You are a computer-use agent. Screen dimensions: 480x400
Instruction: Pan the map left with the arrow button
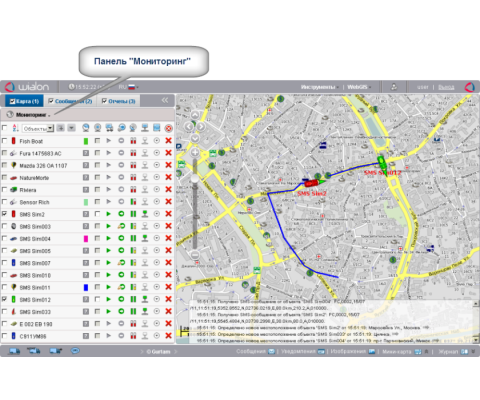click(189, 127)
